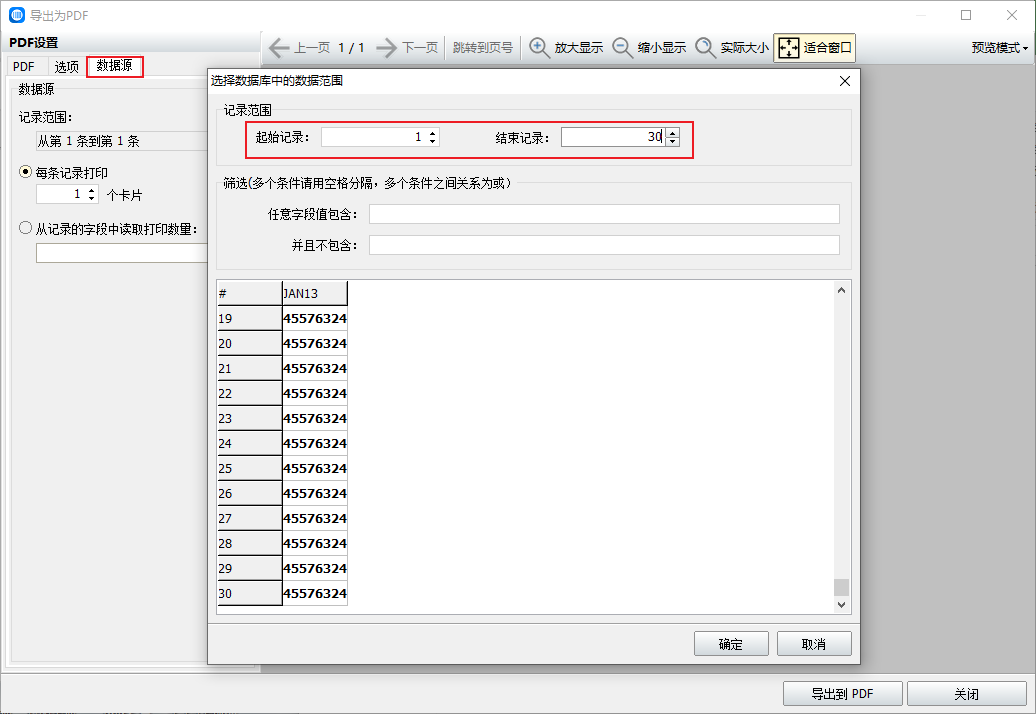Image resolution: width=1036 pixels, height=714 pixels.
Task: Select row 28 in the data table
Action: (282, 544)
